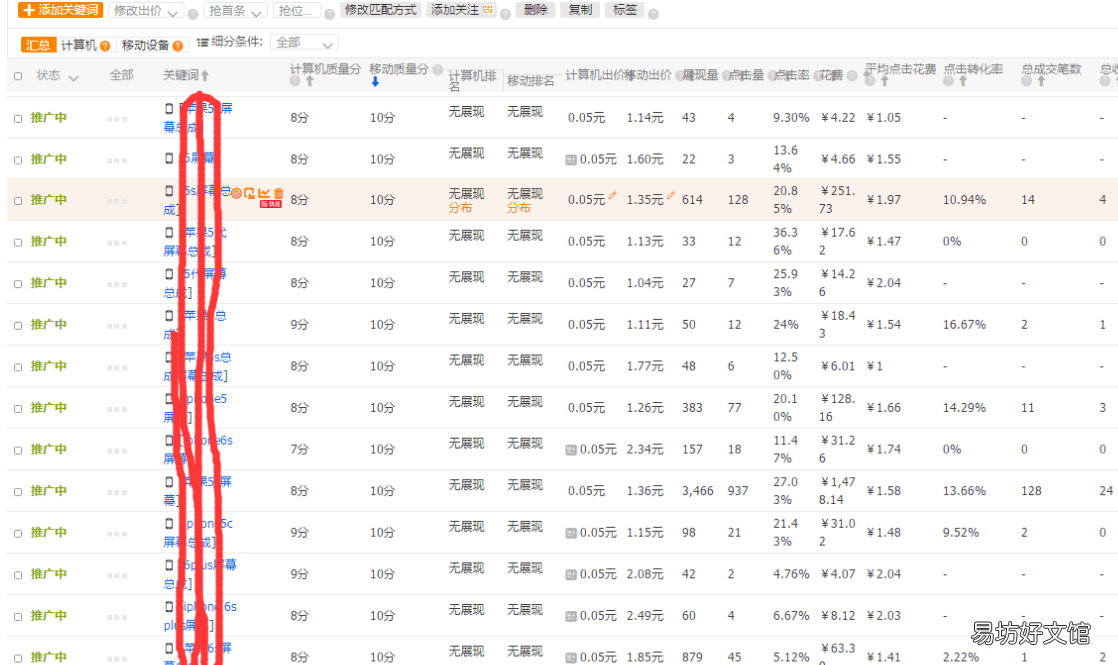Click orange device chart icon in highlighted row
Image resolution: width=1118 pixels, height=665 pixels.
click(250, 193)
